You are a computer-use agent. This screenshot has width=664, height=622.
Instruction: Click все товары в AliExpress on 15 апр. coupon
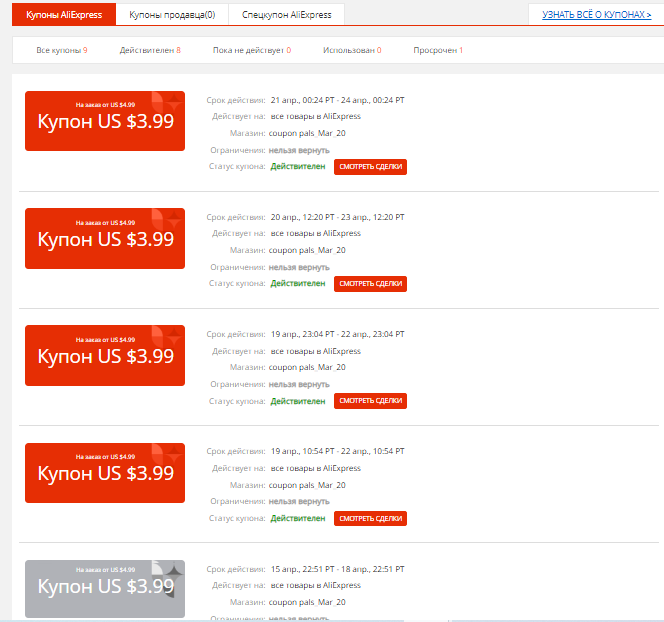point(315,585)
